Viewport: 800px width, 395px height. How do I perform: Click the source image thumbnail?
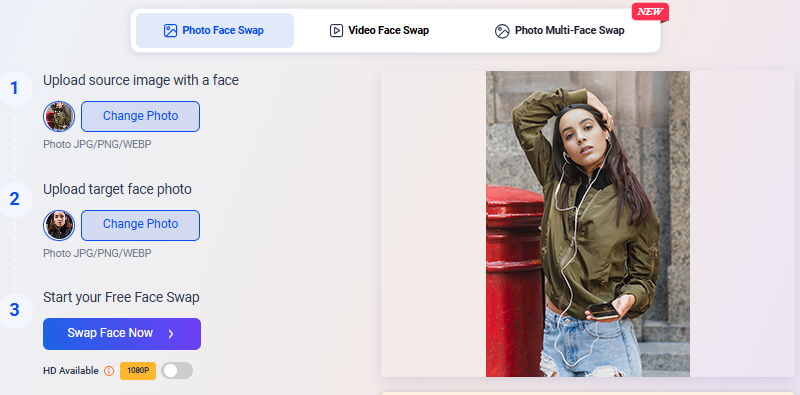pos(59,116)
